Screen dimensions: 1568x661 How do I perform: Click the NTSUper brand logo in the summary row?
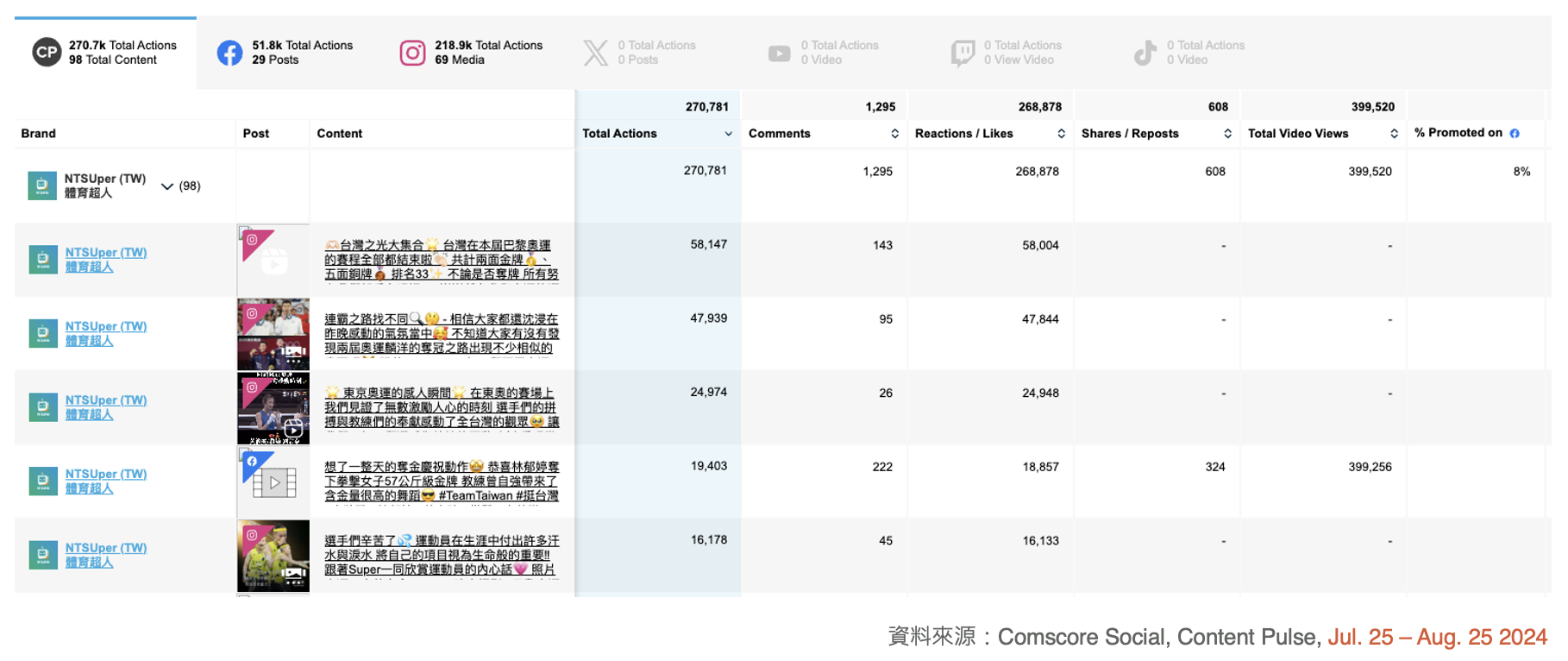(42, 186)
